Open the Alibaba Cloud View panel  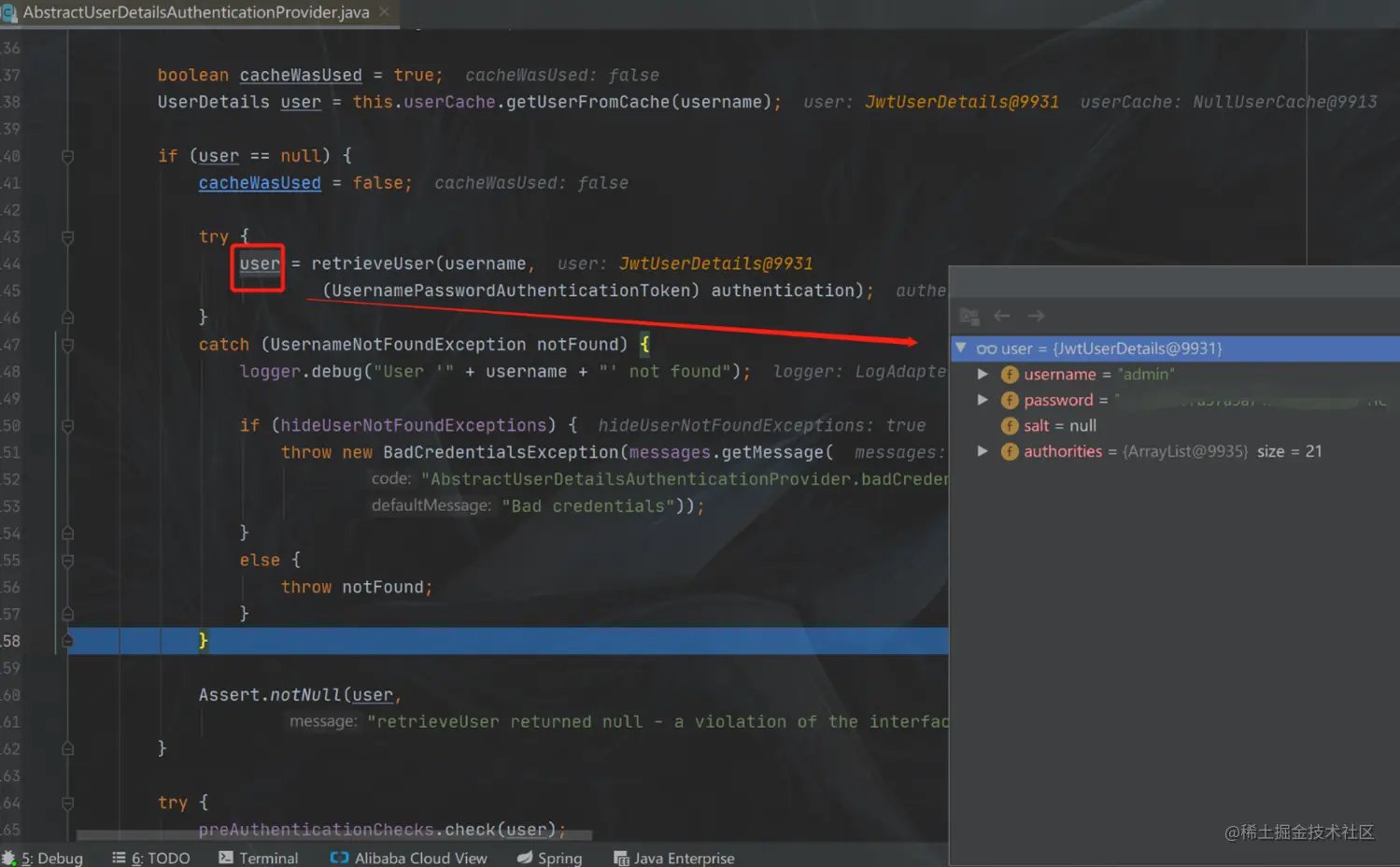tap(409, 858)
